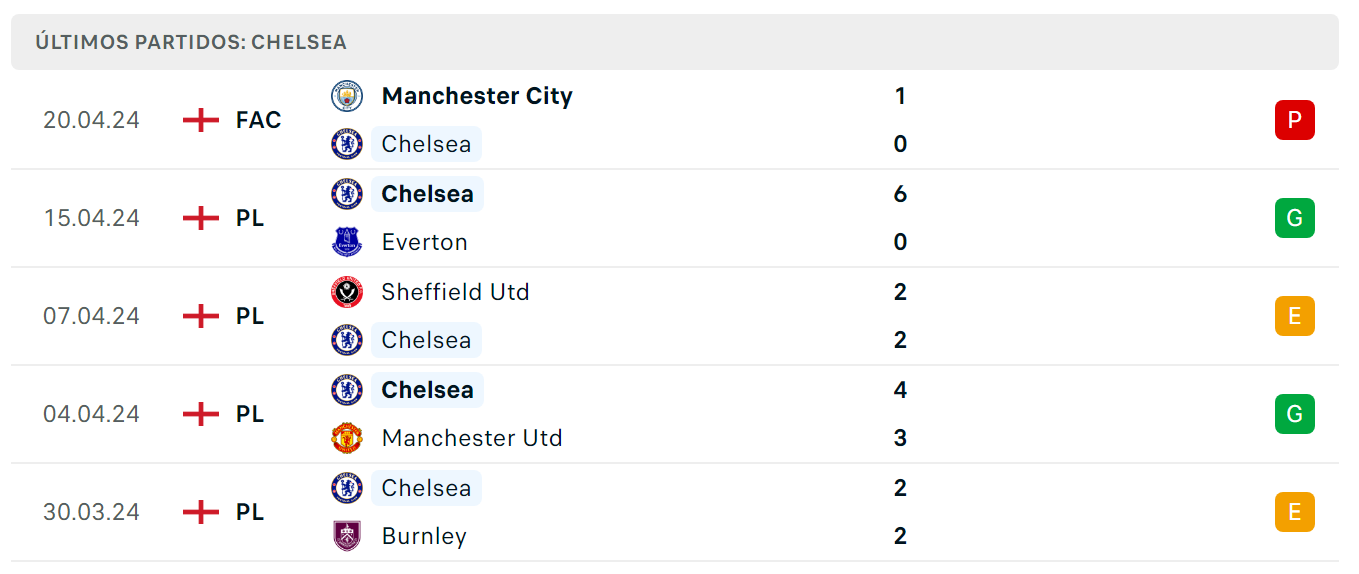
Task: Open the Everton team link
Action: tap(425, 242)
